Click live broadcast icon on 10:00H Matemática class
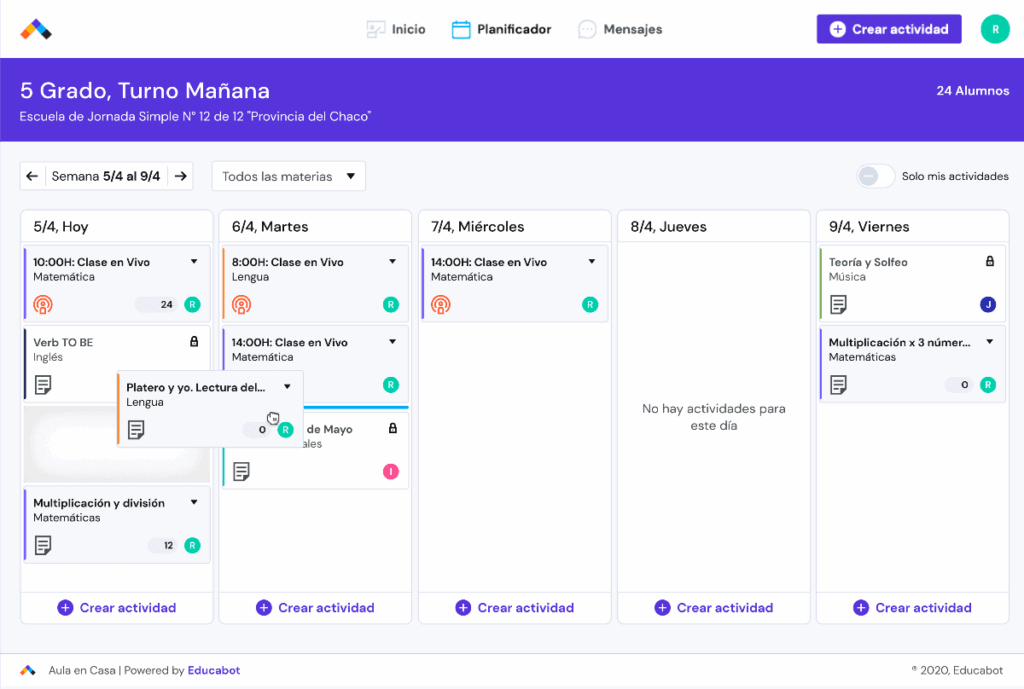Screen dimensions: 1024x689 click(43, 305)
